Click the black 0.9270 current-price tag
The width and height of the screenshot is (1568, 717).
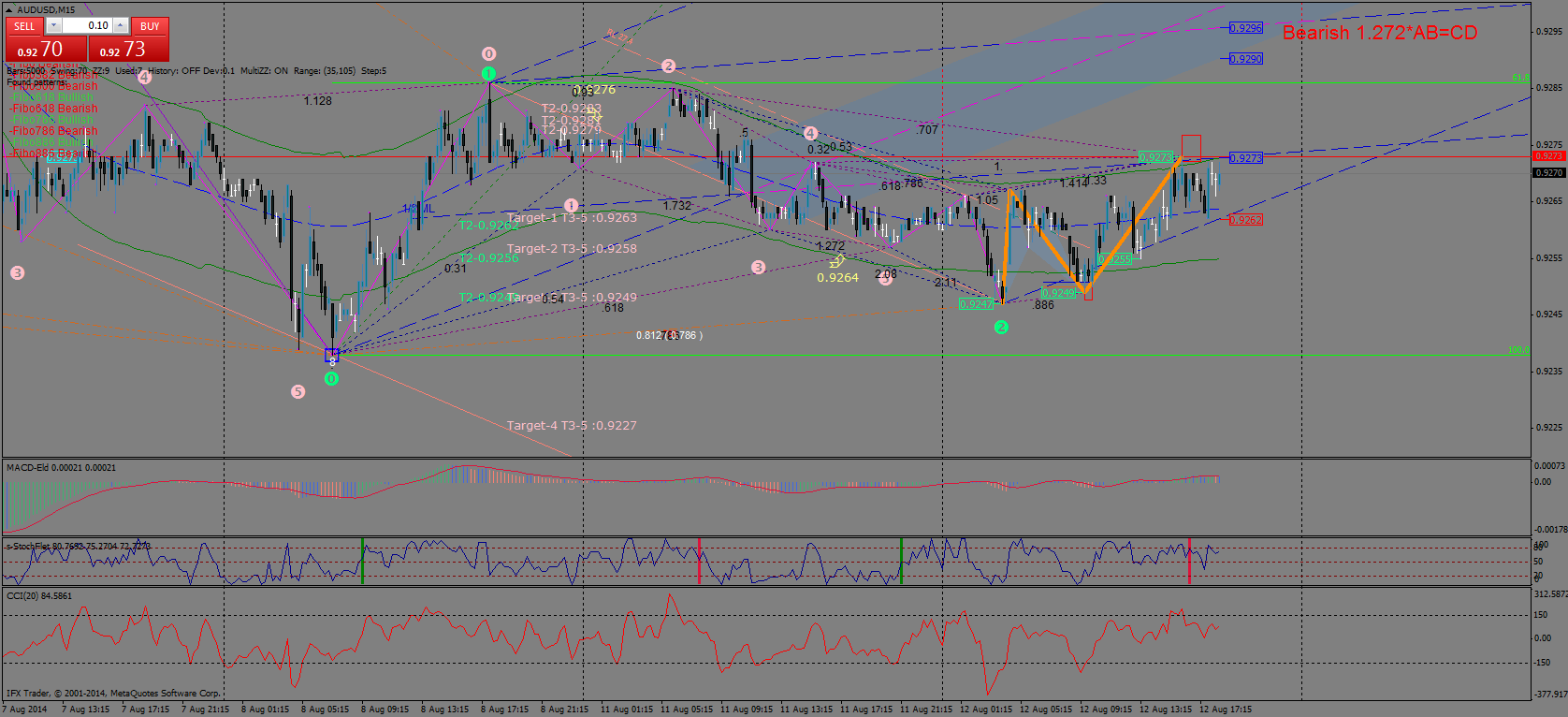1548,172
